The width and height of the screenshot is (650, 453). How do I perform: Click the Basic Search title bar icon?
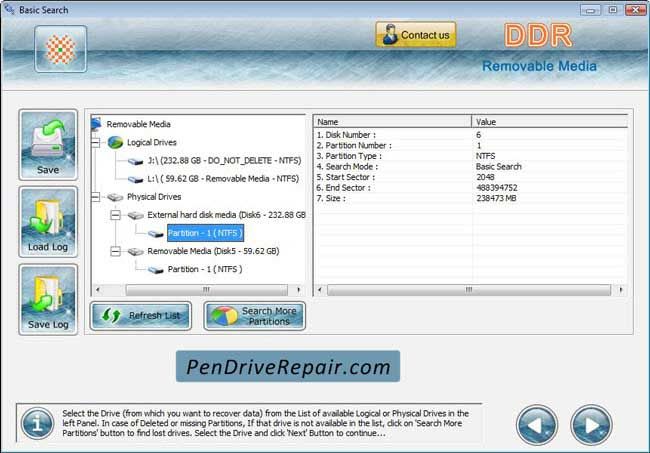[9, 9]
